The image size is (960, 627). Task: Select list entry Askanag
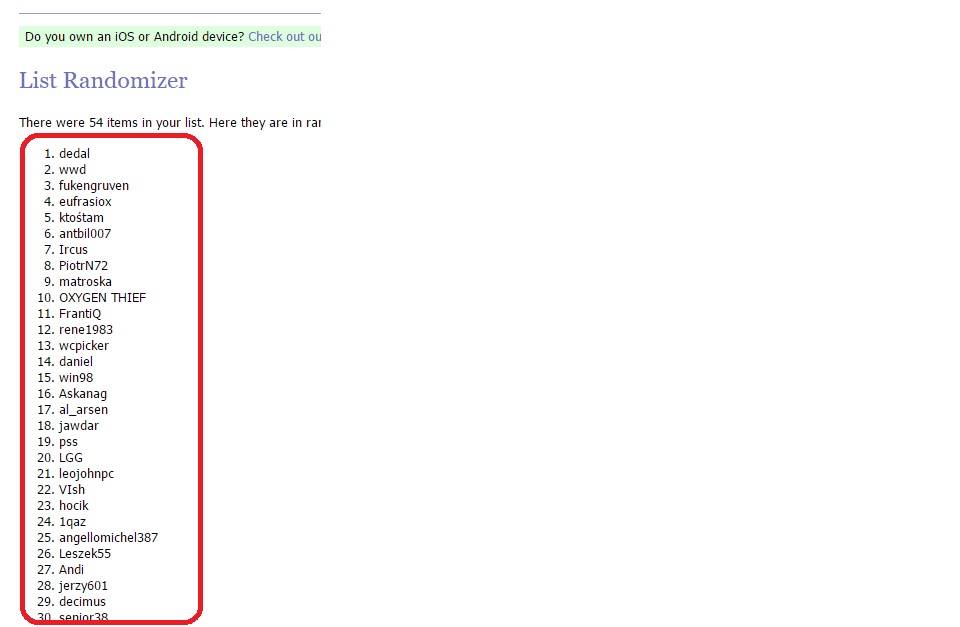point(83,394)
